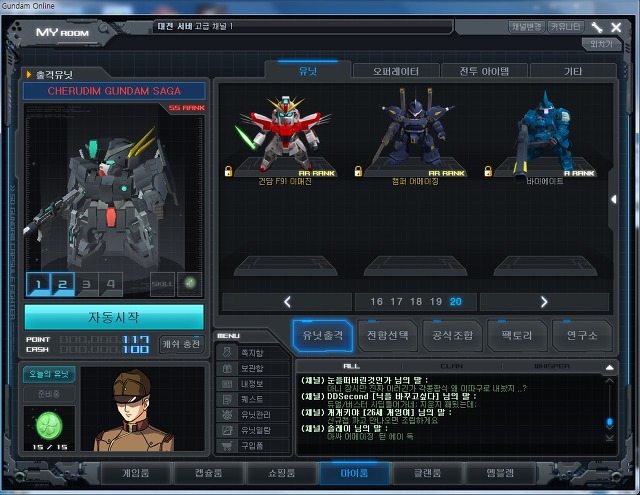This screenshot has width=640, height=495.
Task: Click the 퀘스트 quest menu icon
Action: (227, 399)
